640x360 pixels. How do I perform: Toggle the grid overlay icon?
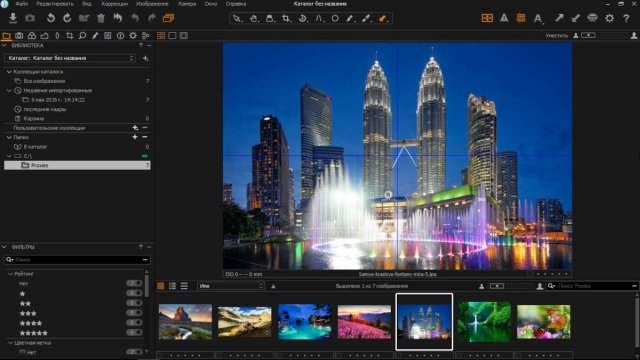521,18
